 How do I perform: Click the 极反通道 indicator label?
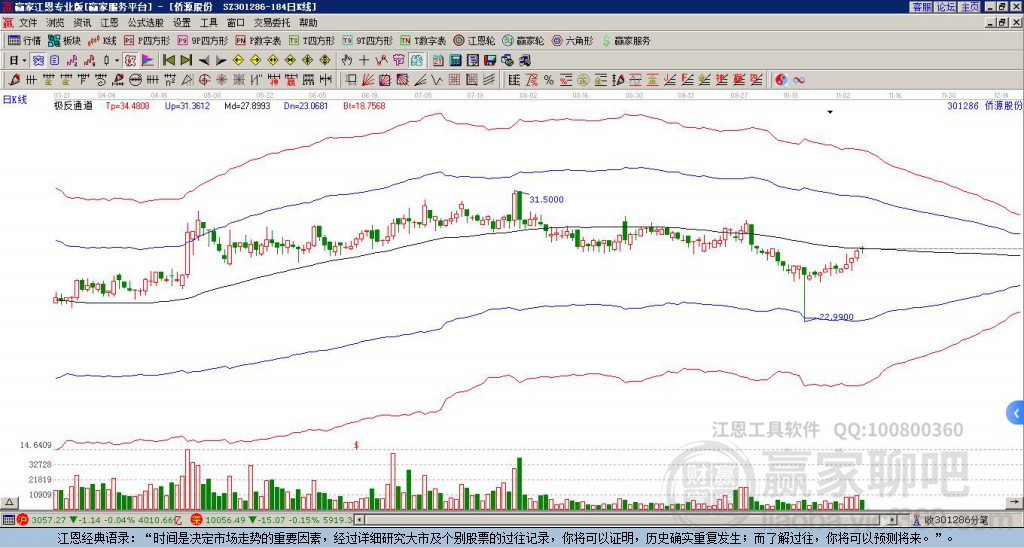73,105
